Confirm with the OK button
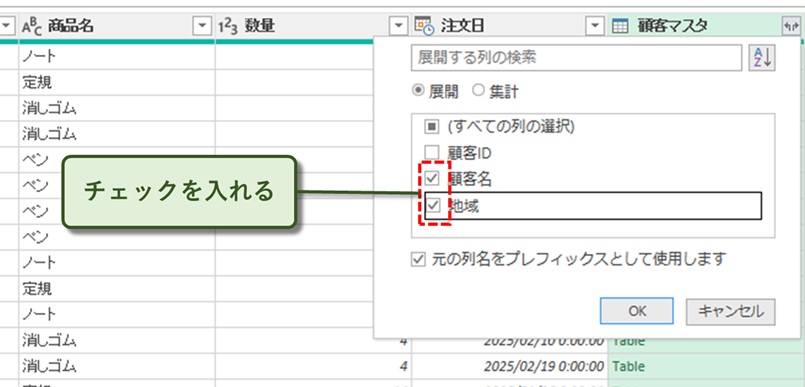This screenshot has height=387, width=805. tap(637, 311)
